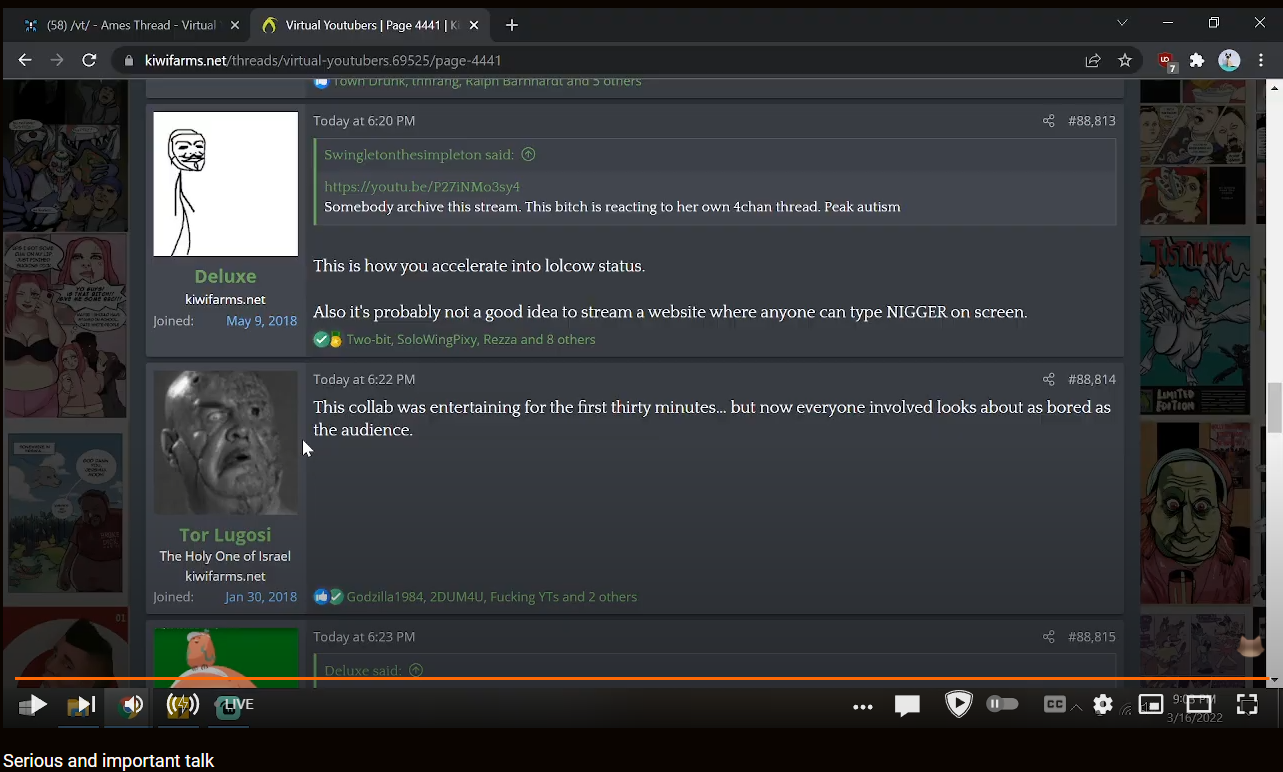1283x772 pixels.
Task: Click Tor Lugosi's join date Jan 30, 2018
Action: [261, 597]
